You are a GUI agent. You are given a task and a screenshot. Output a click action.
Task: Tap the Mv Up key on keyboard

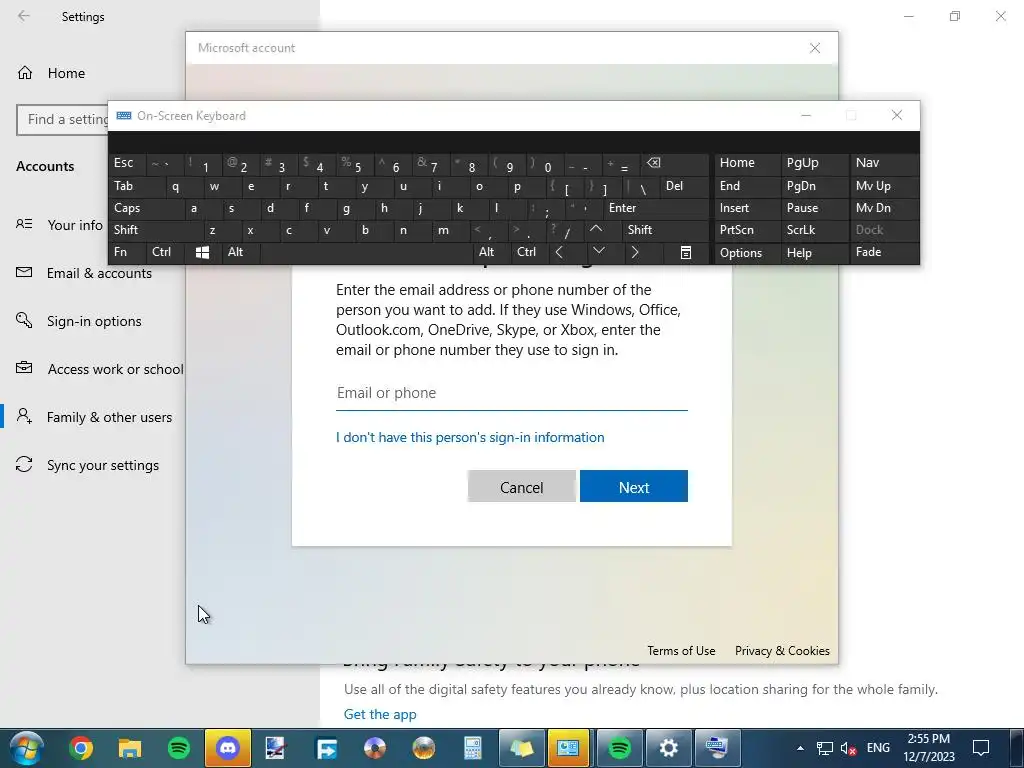pos(884,186)
